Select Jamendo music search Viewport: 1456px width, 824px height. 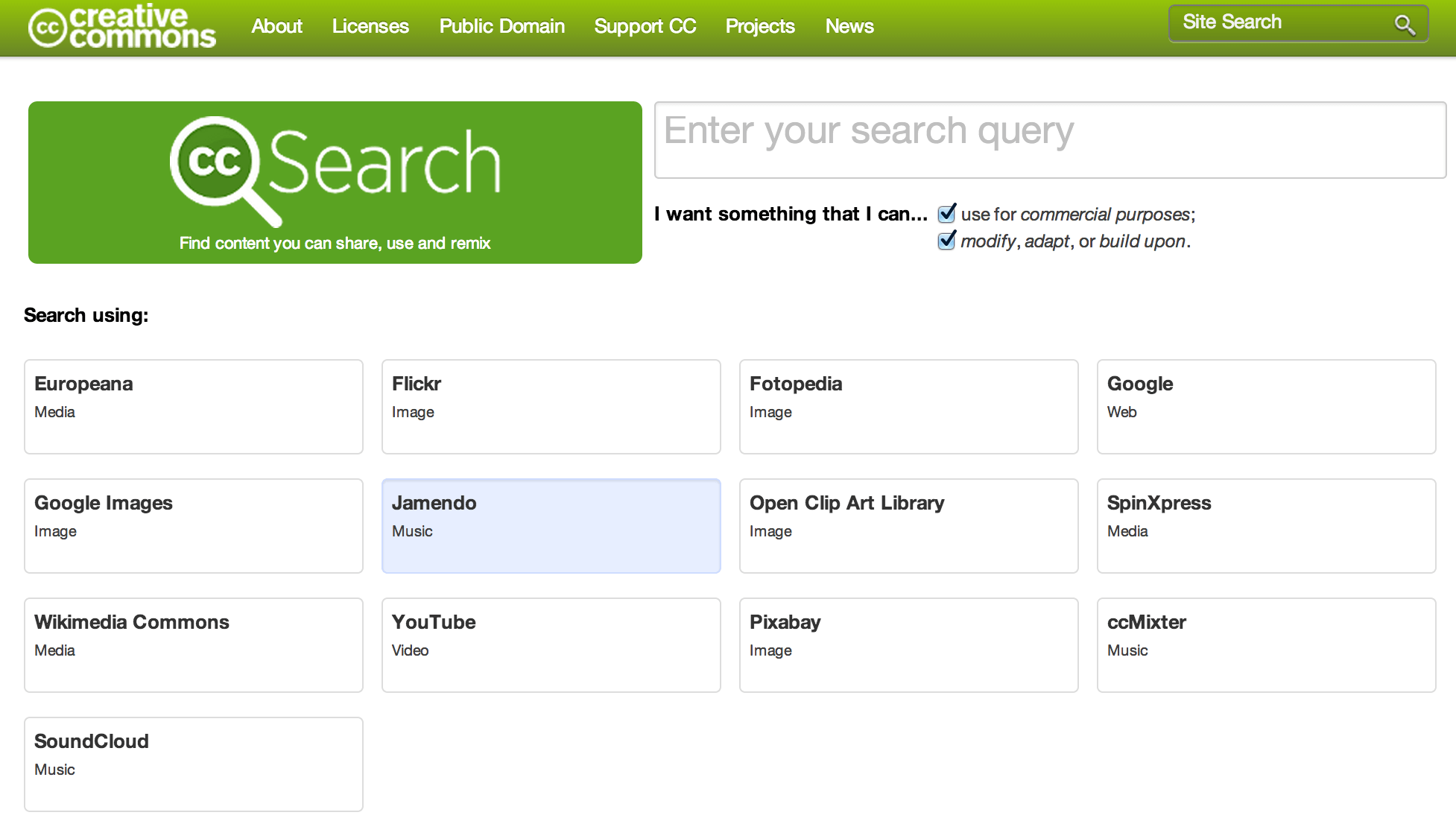point(551,526)
